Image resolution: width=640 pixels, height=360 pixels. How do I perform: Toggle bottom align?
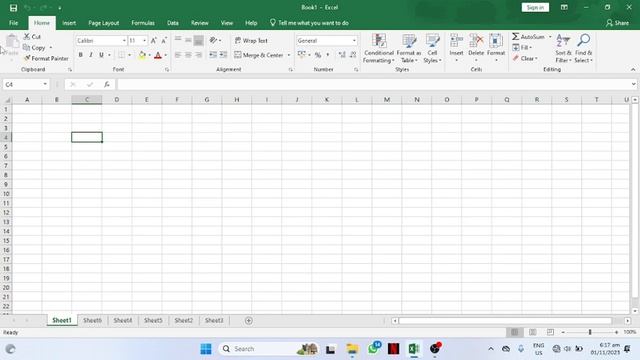[x=198, y=40]
